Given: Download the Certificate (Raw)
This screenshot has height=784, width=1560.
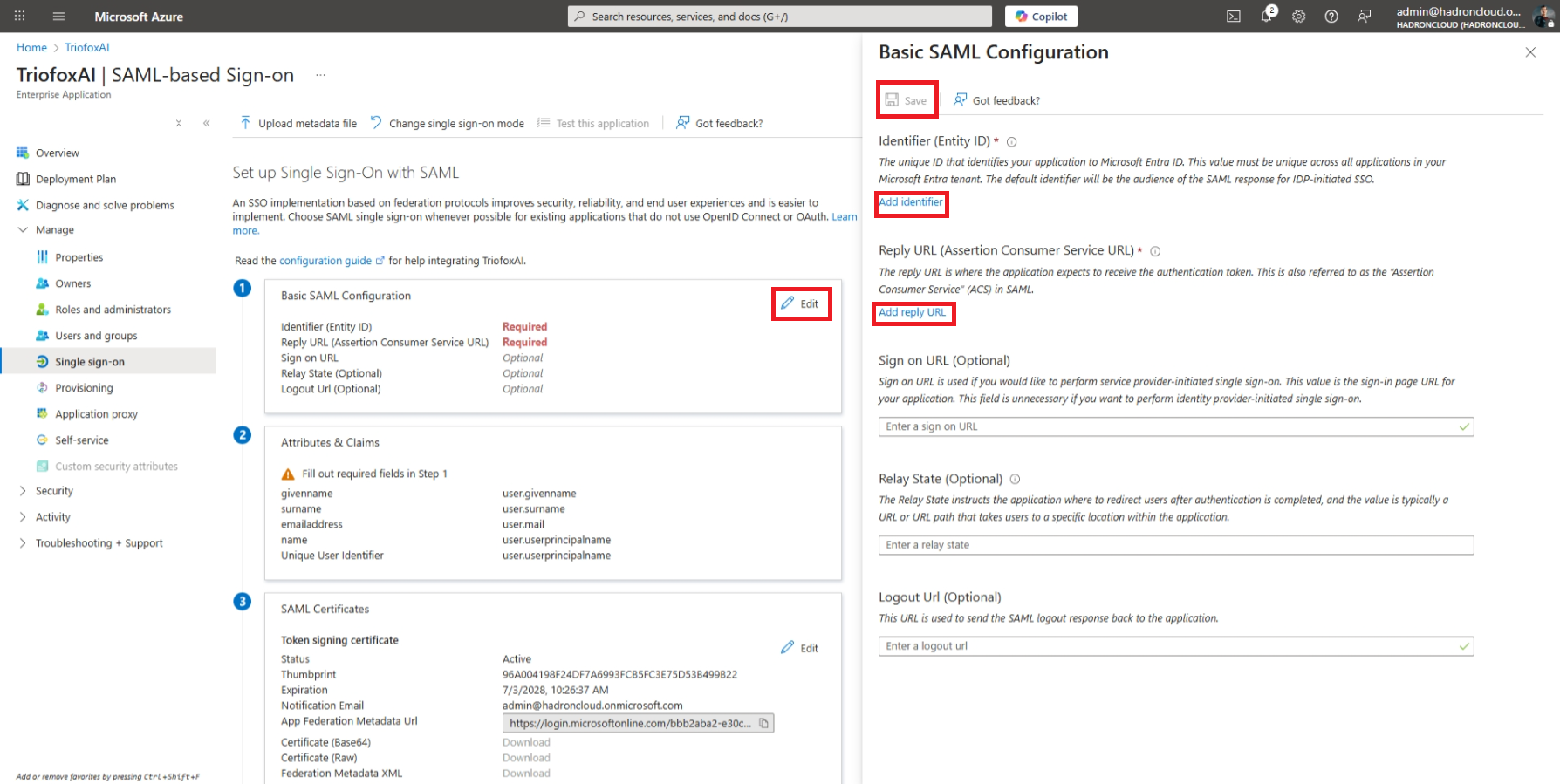Looking at the screenshot, I should click(x=526, y=758).
